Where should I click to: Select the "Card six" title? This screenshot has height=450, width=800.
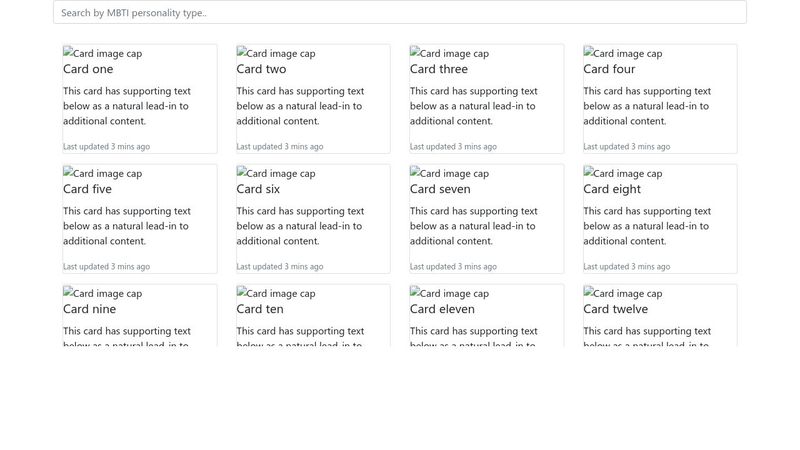point(258,190)
